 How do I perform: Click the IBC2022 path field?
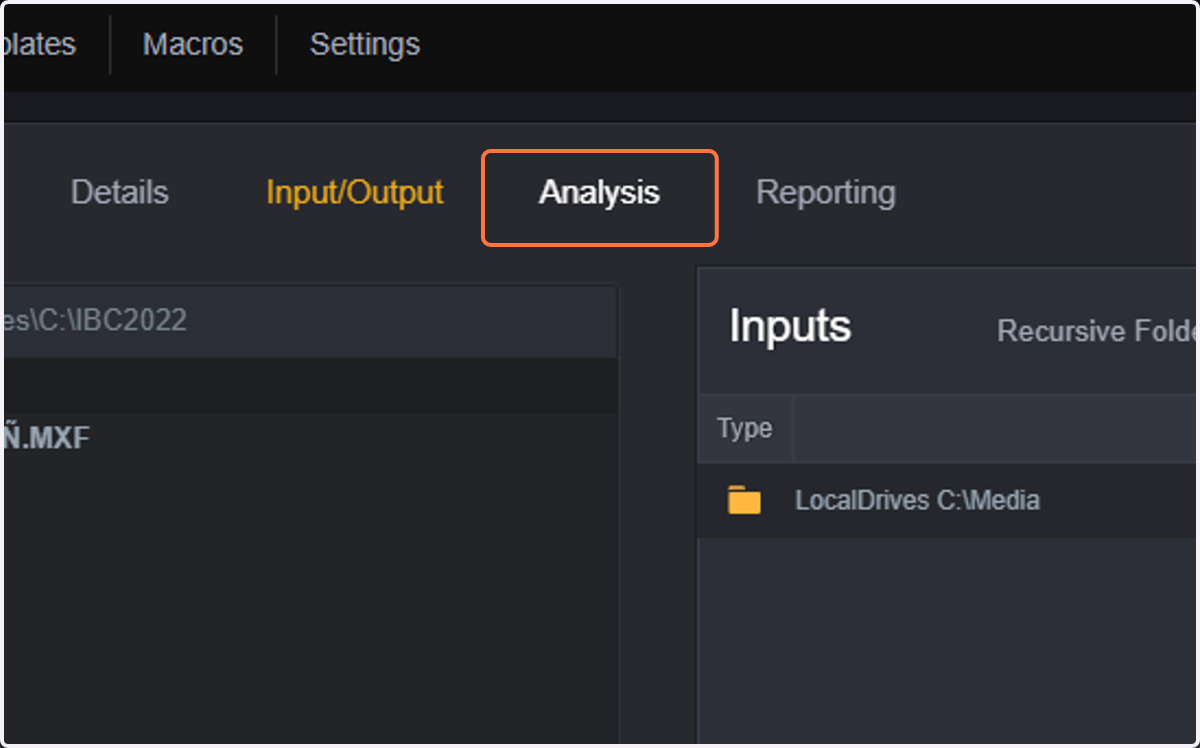[309, 321]
